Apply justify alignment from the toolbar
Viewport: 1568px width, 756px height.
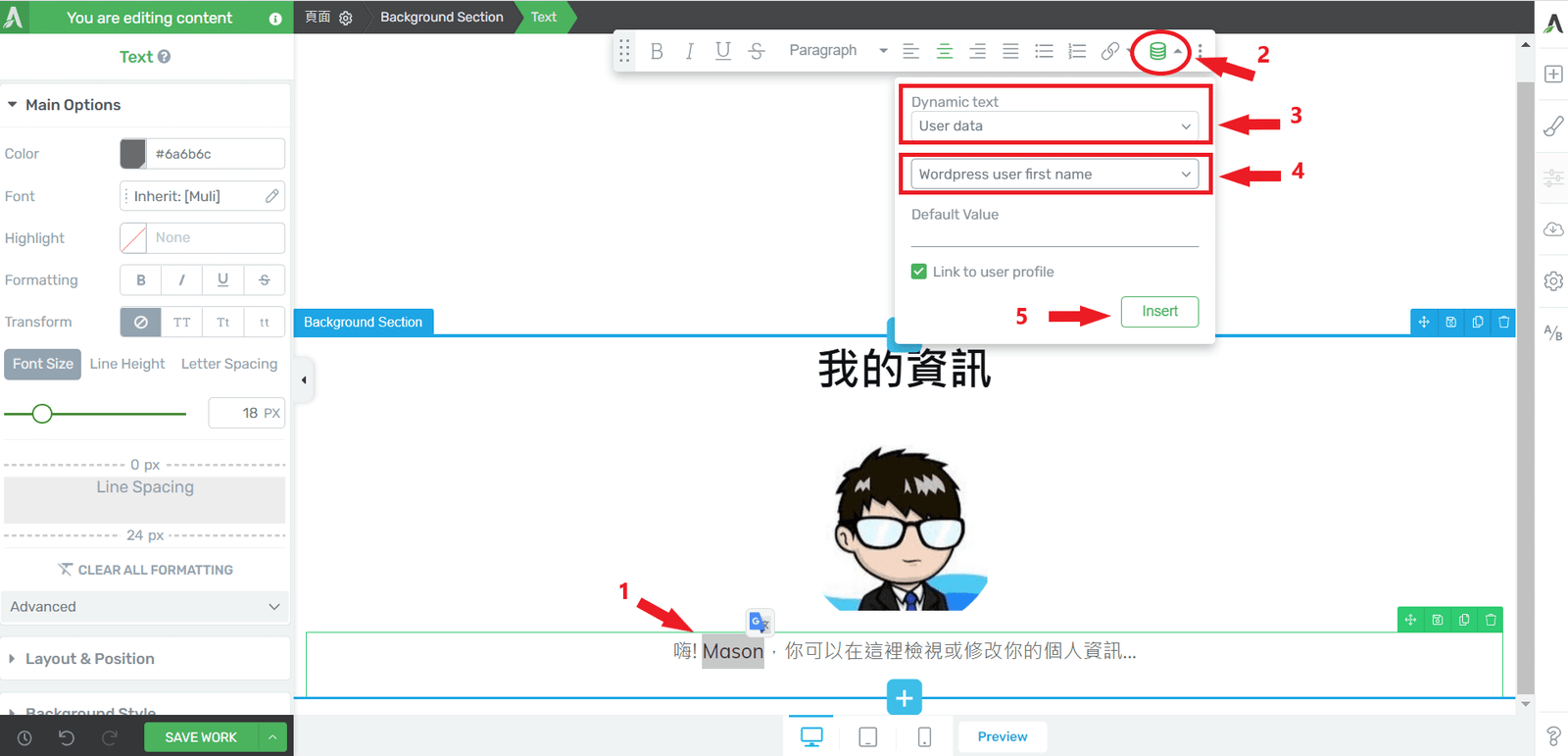[x=1010, y=51]
